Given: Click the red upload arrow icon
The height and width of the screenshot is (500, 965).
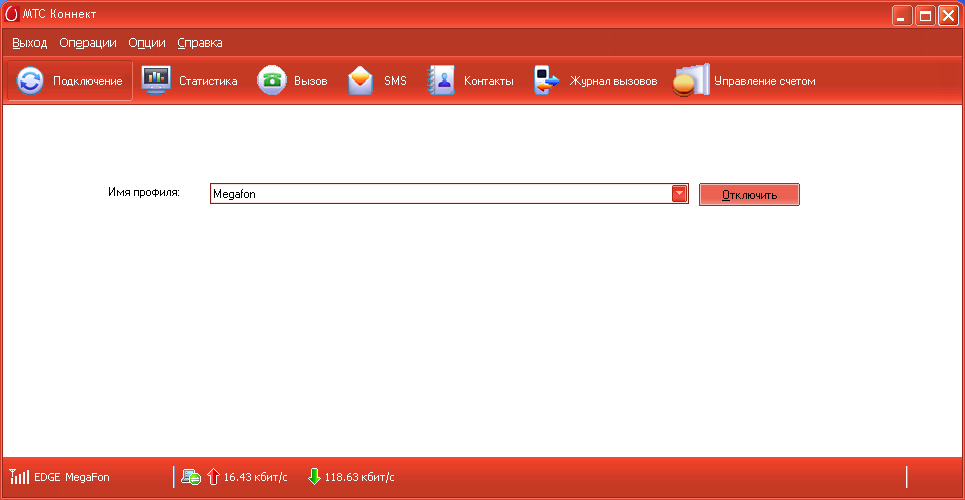Looking at the screenshot, I should [214, 477].
